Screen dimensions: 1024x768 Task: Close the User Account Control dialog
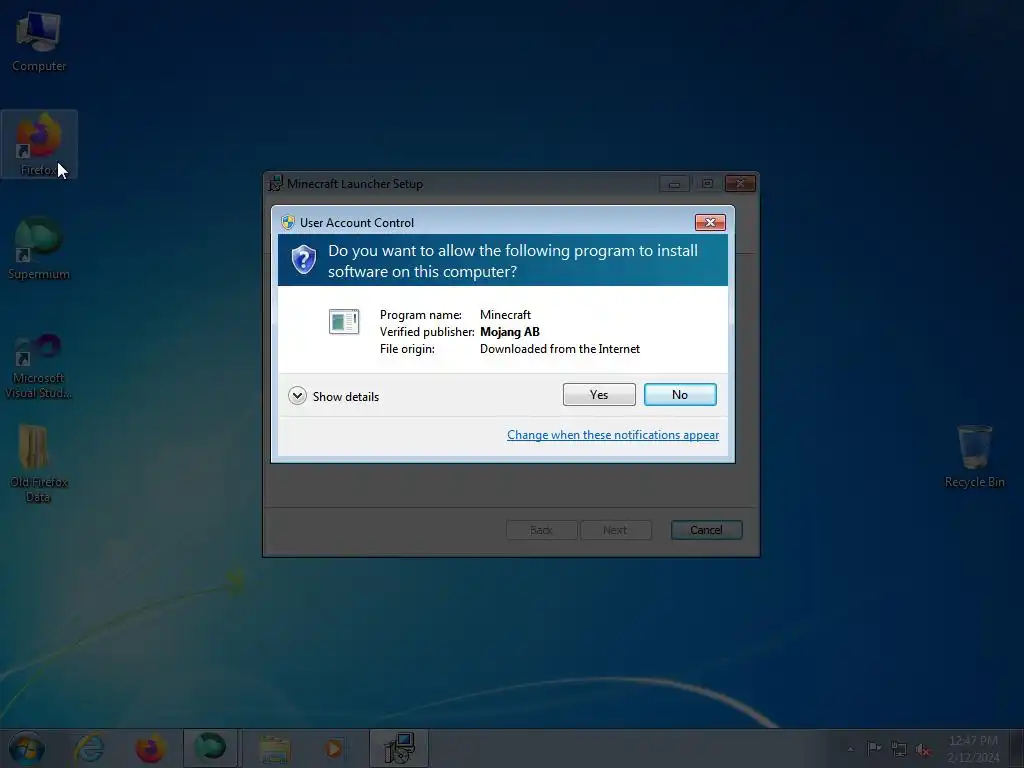pos(710,223)
